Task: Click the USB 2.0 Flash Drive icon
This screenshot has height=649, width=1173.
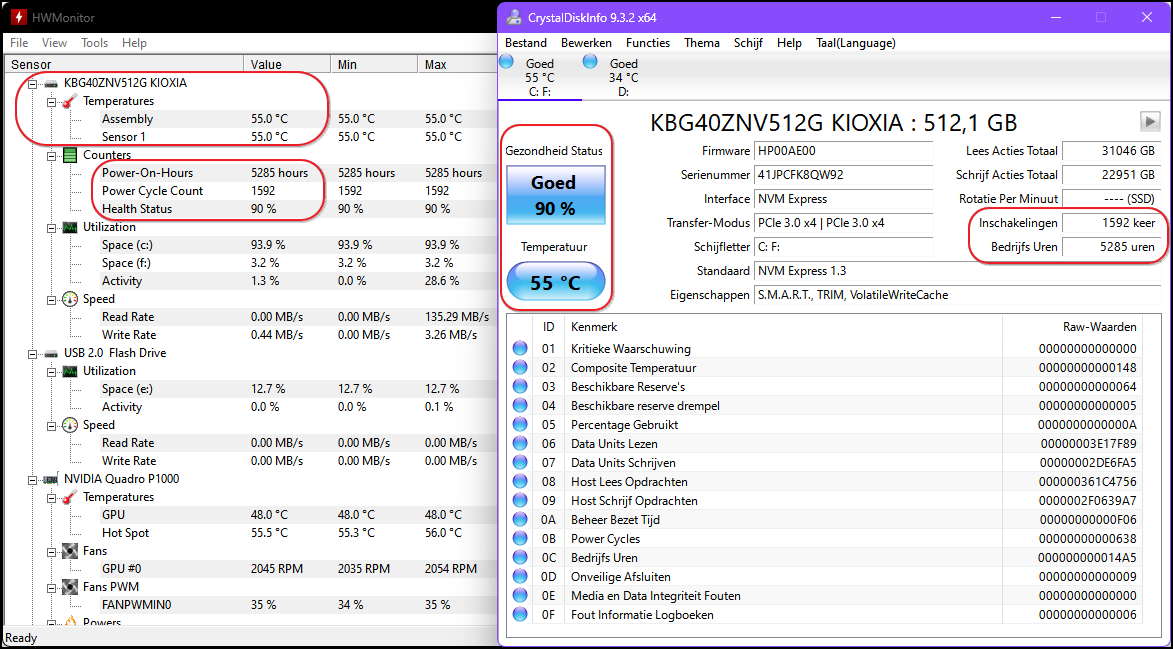Action: [x=52, y=353]
